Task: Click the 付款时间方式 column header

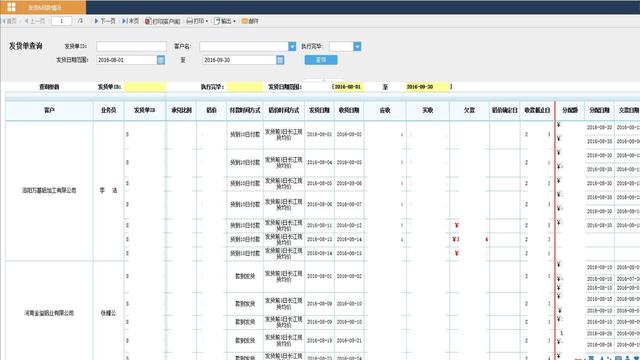Action: point(245,110)
